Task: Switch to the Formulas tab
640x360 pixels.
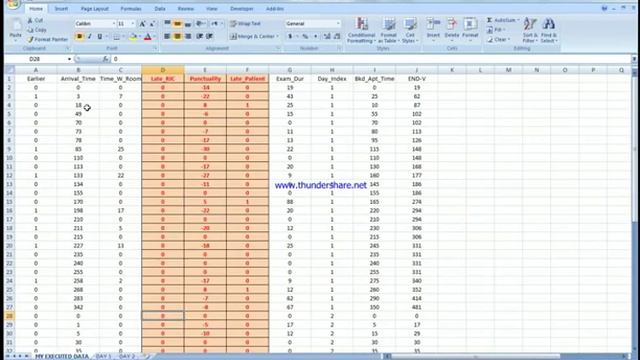Action: [x=131, y=9]
